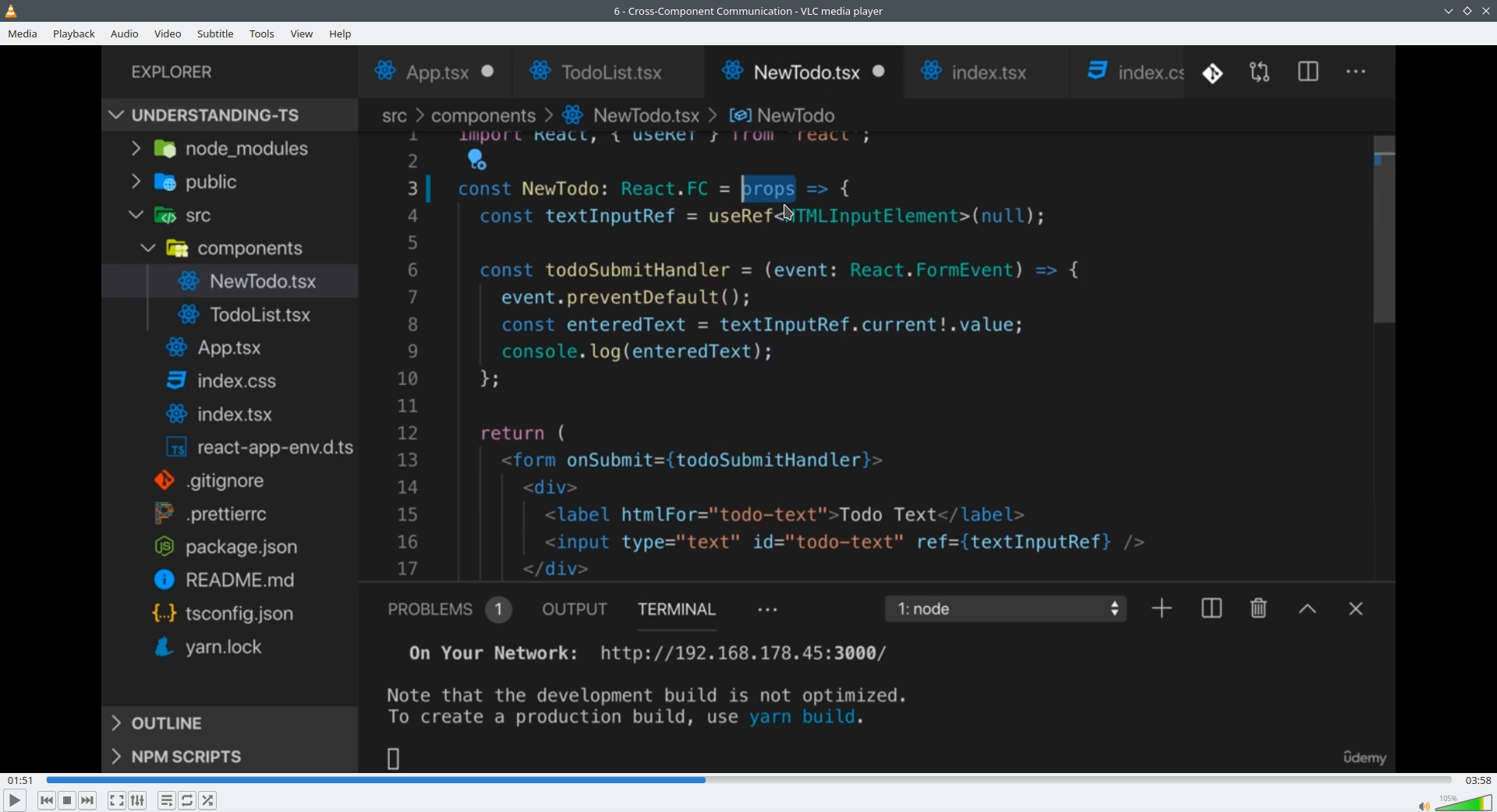1497x812 pixels.
Task: Expand the NPM SCRIPTS section
Action: (229, 757)
